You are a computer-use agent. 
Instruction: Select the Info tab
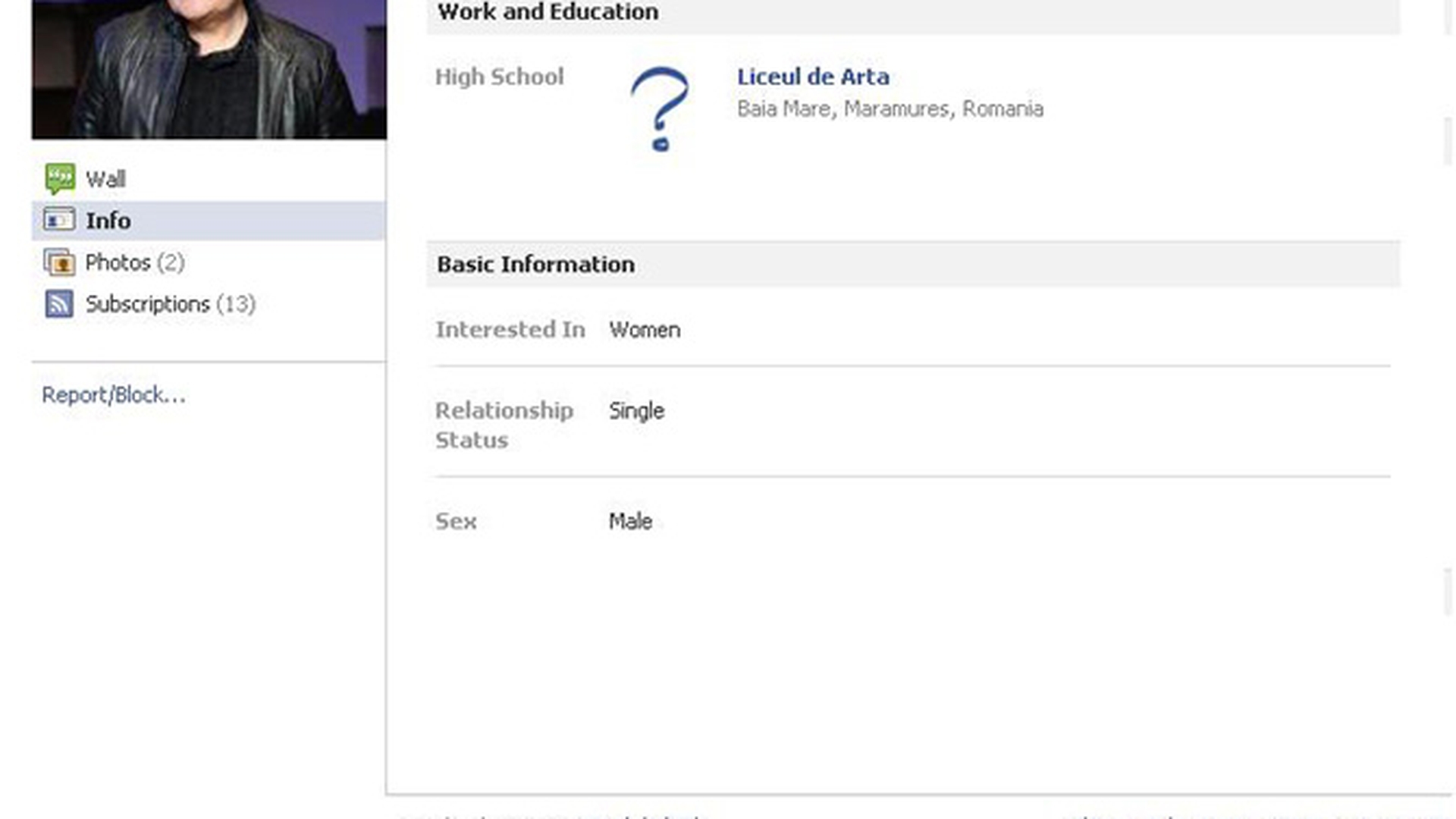click(x=209, y=221)
